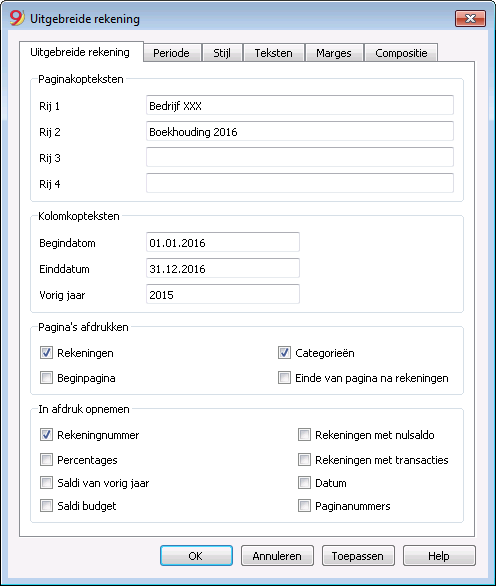This screenshot has height=586, width=496.
Task: Enable the Paginanummers checkbox
Action: point(304,506)
